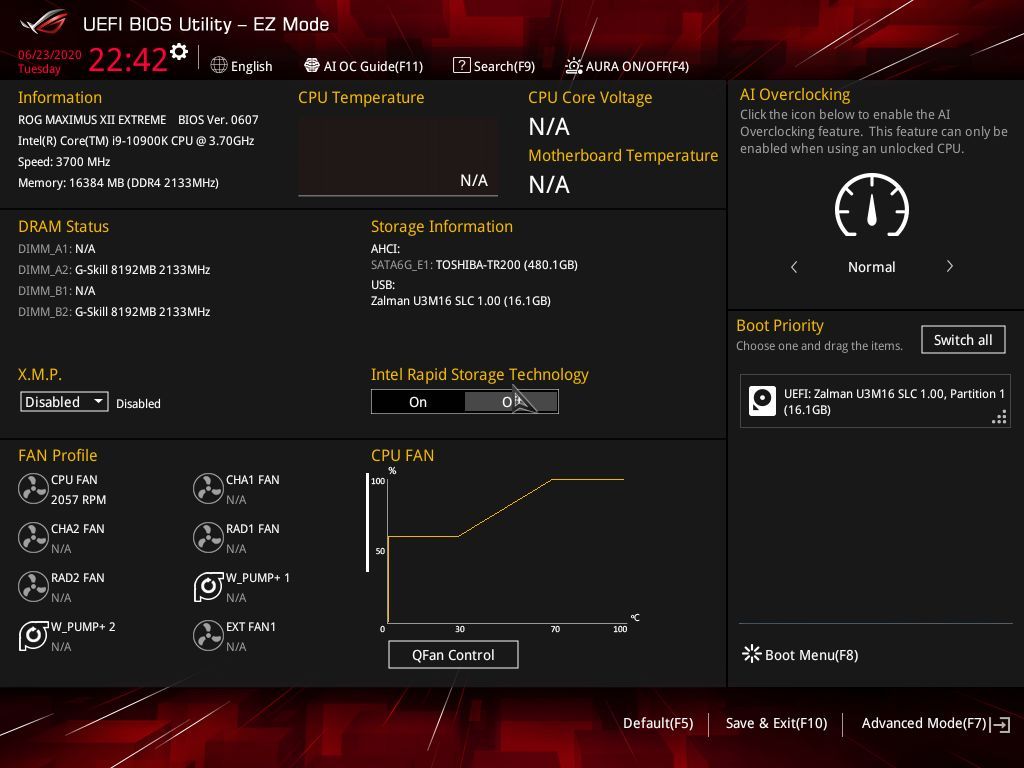Turn Intel Rapid Storage Technology On
The image size is (1024, 768).
point(418,402)
